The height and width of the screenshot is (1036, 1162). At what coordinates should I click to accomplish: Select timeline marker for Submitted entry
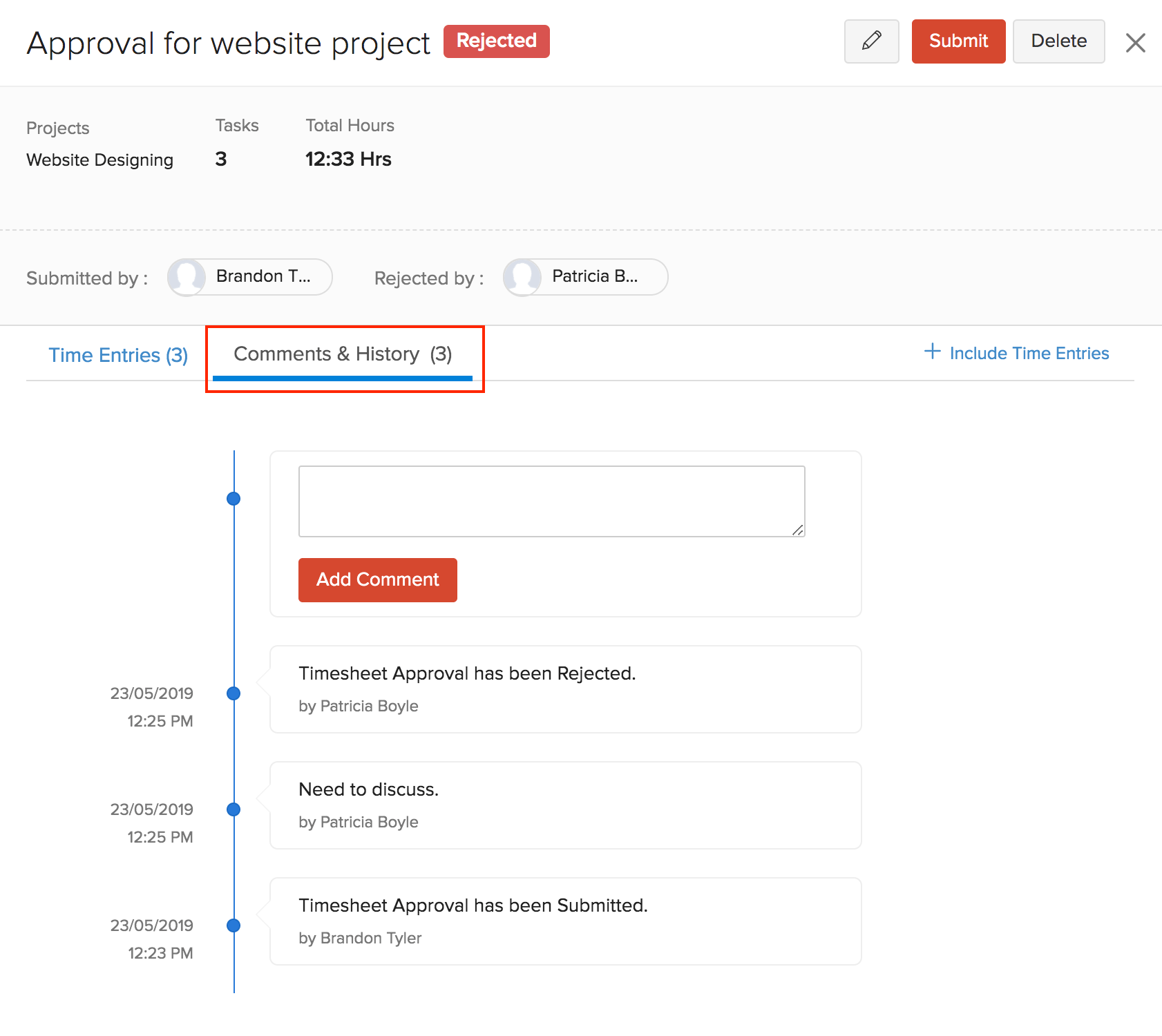[234, 925]
